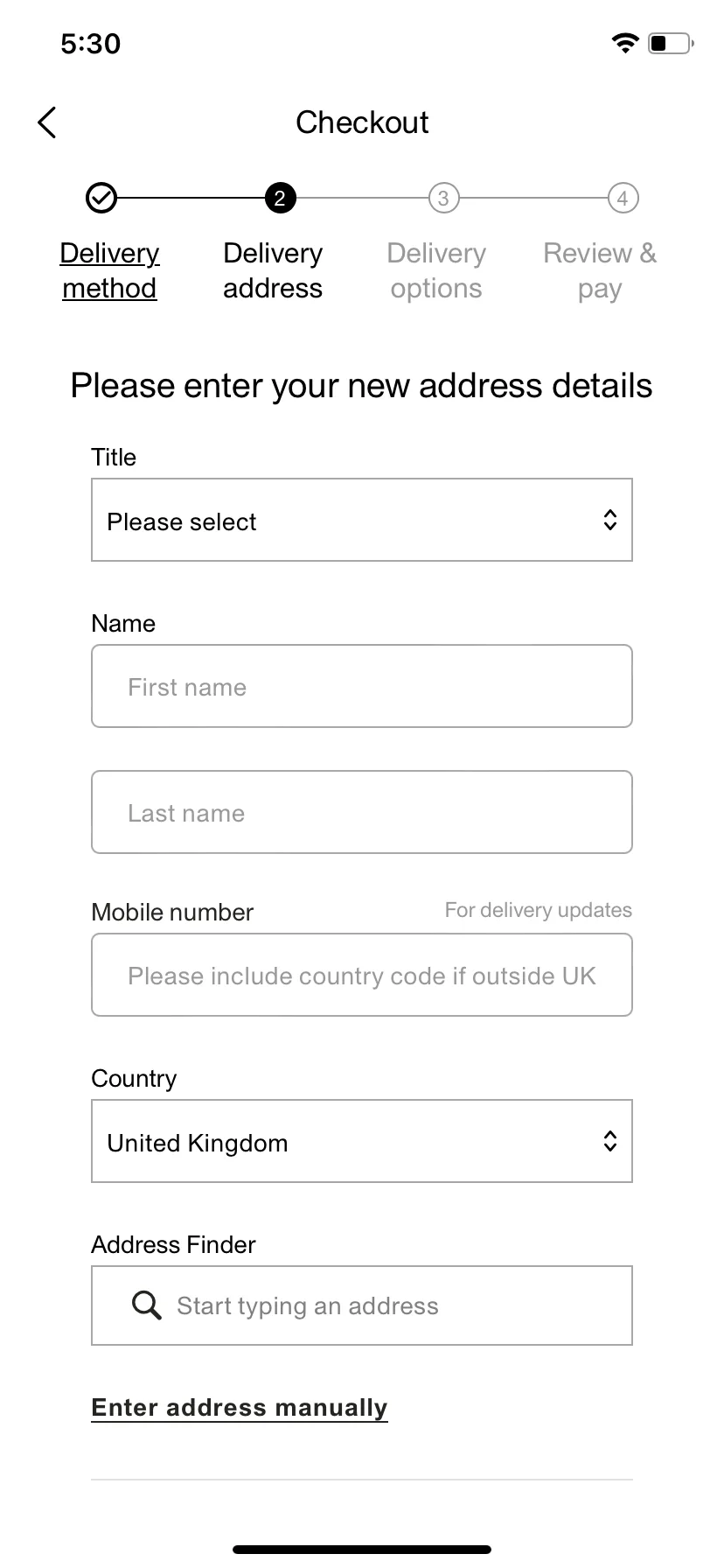724x1568 pixels.
Task: Select the Review & pay step label
Action: pyautogui.click(x=600, y=270)
